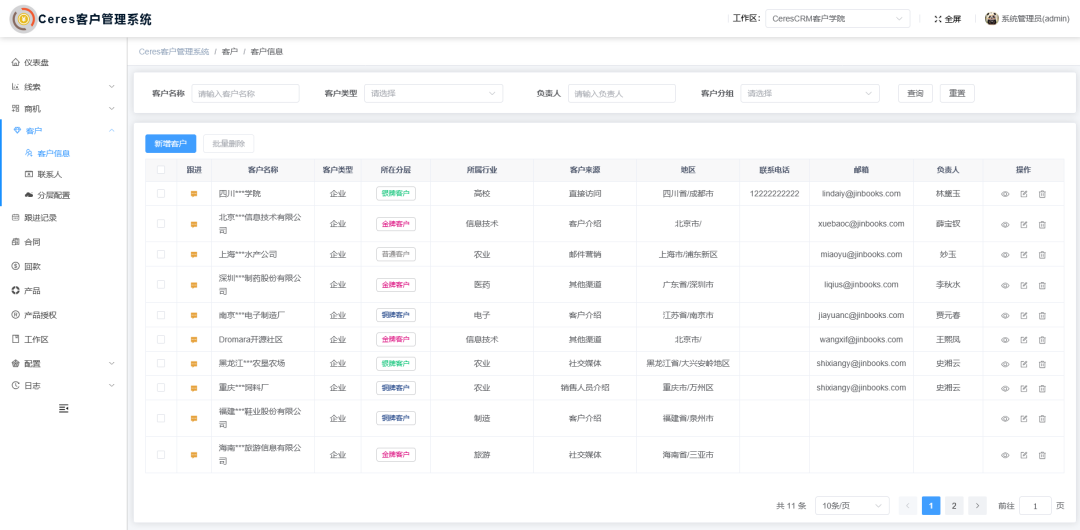Image resolution: width=1080 pixels, height=530 pixels.
Task: Check the checkbox for 四川***学院 row
Action: pyautogui.click(x=161, y=194)
